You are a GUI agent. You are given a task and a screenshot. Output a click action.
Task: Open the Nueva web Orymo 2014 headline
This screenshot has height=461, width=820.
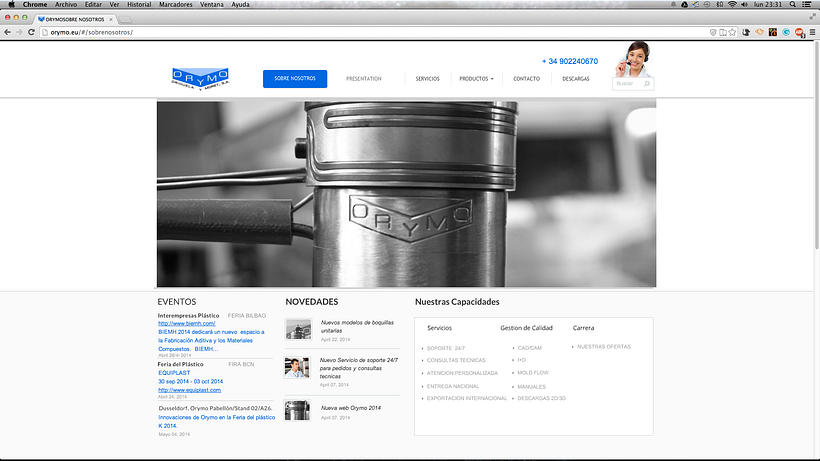351,408
